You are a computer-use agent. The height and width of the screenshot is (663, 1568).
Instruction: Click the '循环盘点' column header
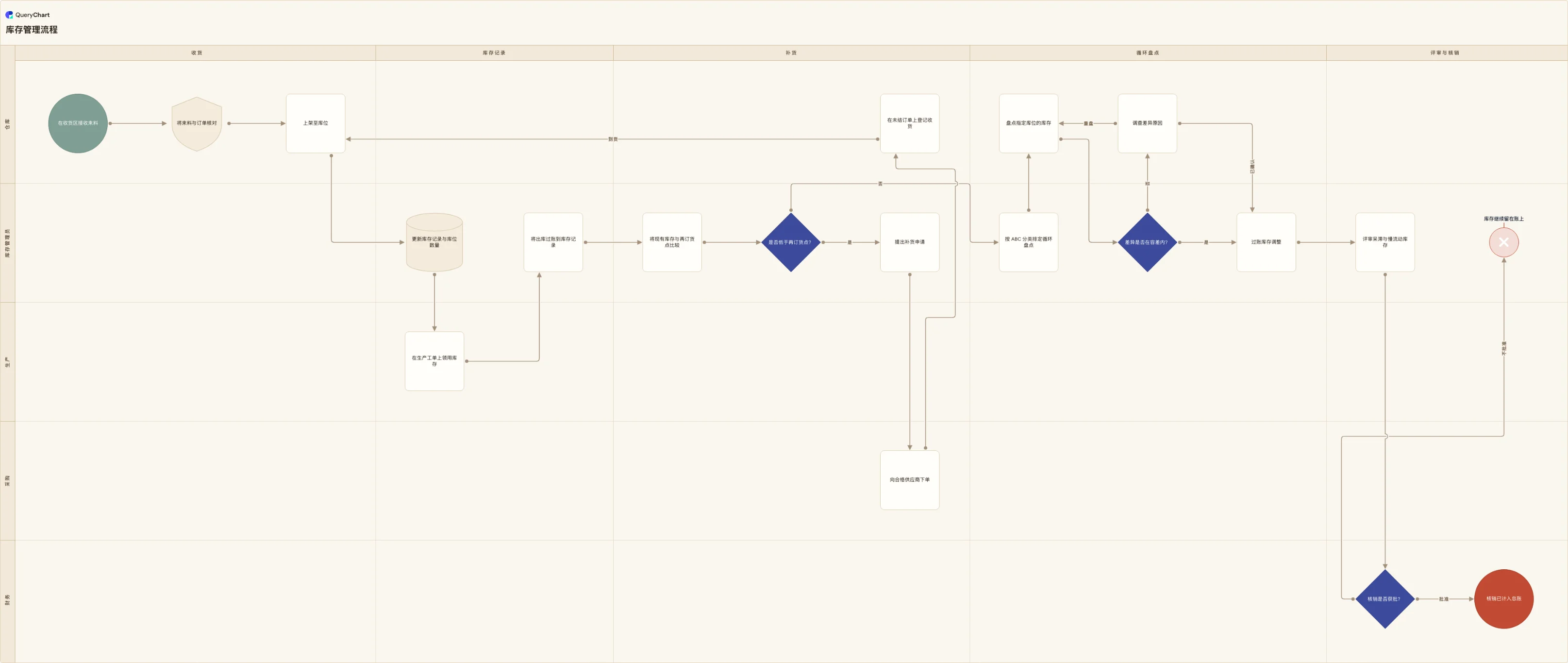(x=1148, y=53)
